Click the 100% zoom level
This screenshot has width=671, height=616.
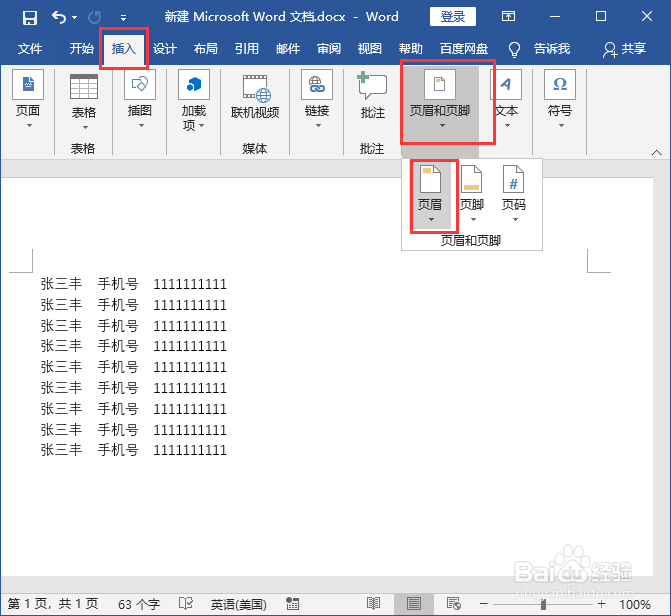pos(635,604)
